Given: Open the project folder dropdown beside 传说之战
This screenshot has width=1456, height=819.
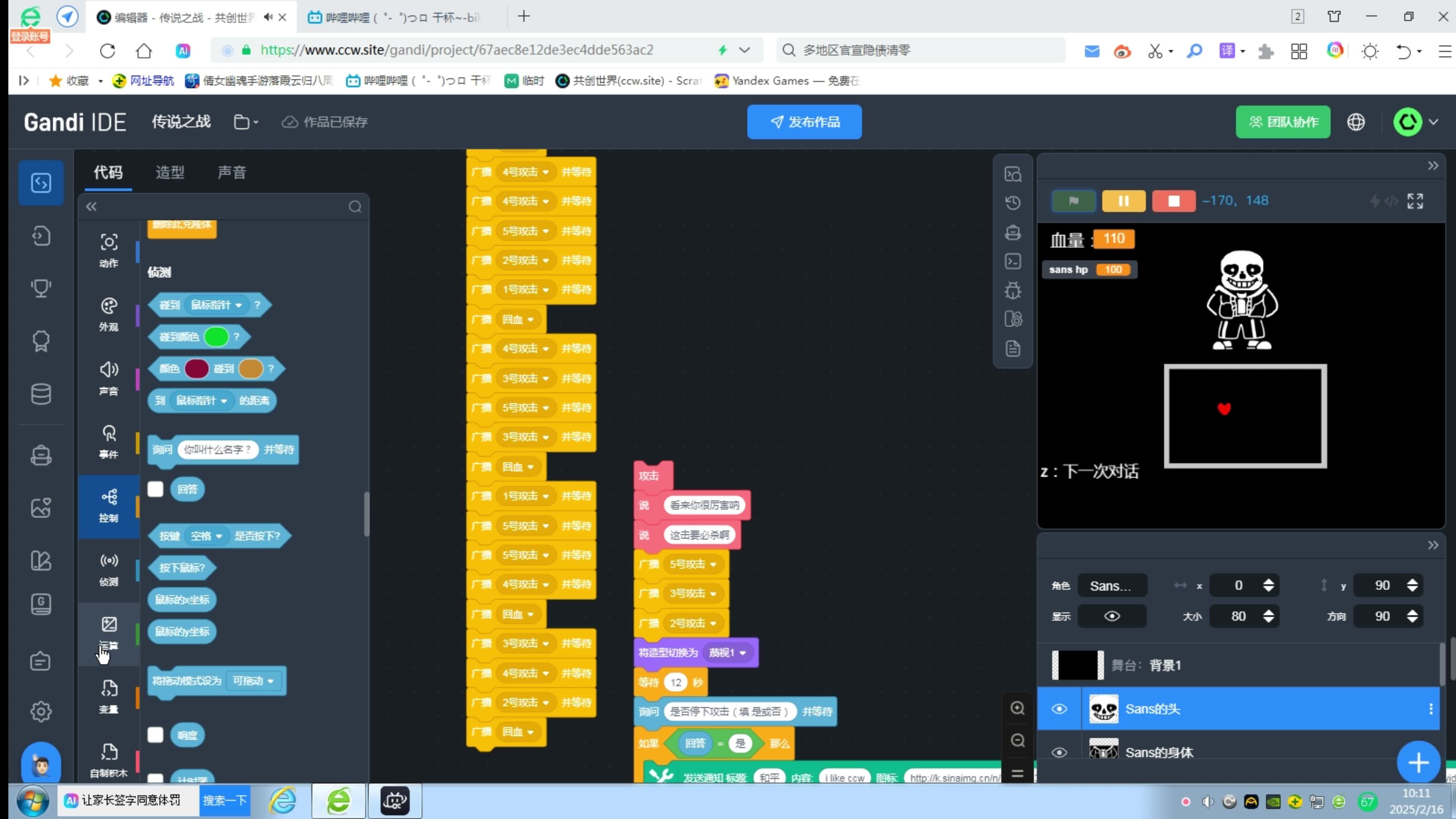Looking at the screenshot, I should (246, 122).
